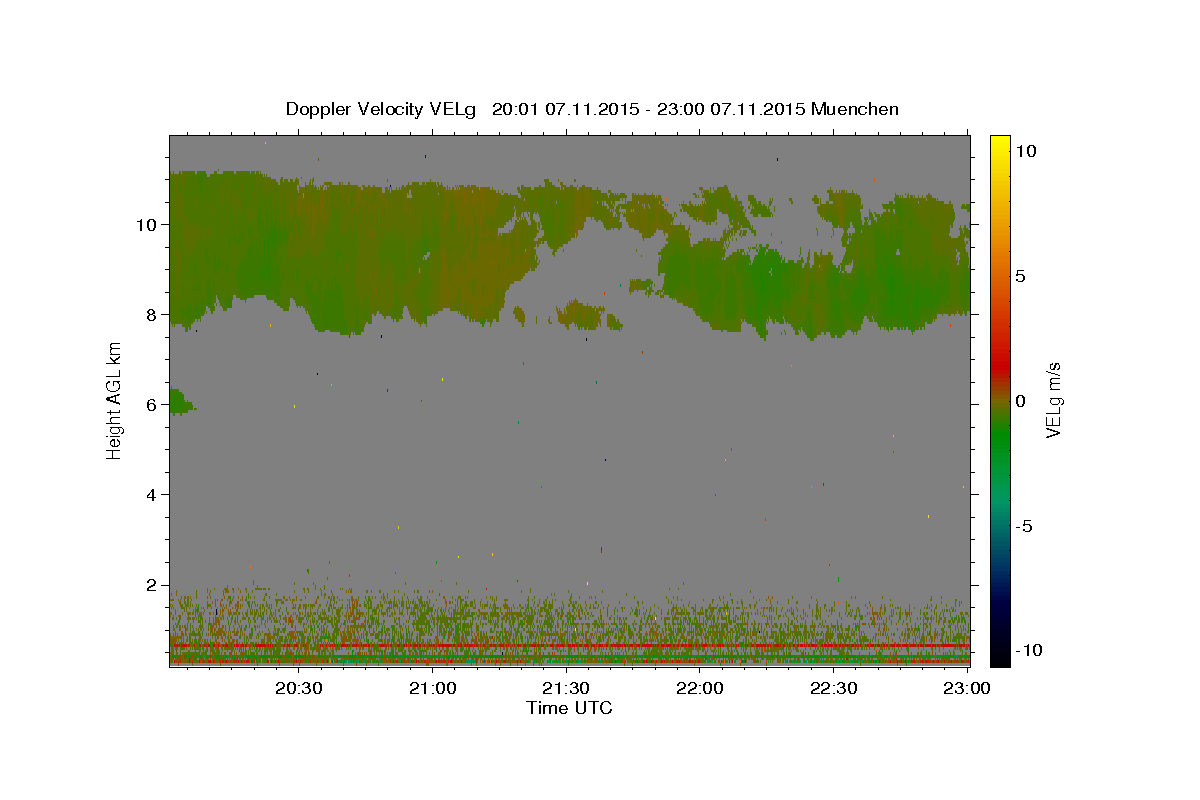Click the 21:00 time tick label

[x=433, y=688]
